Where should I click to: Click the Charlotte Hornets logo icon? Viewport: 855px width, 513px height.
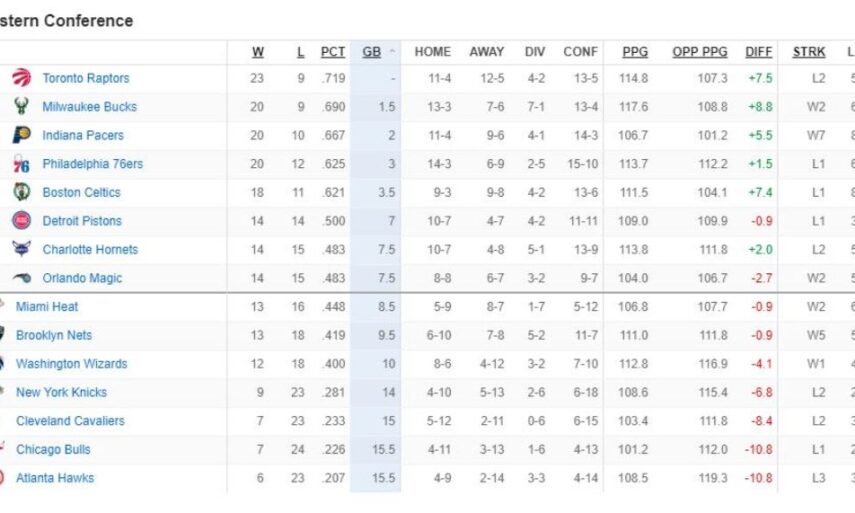[21, 250]
